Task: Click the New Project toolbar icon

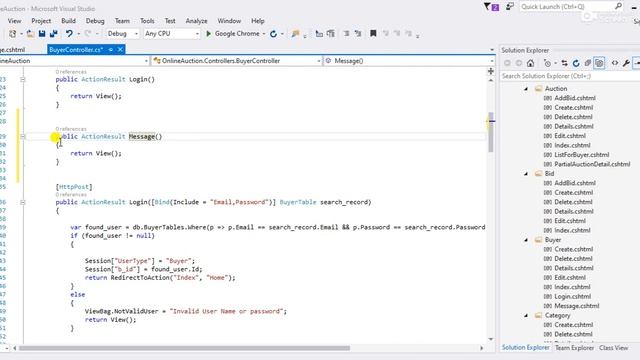Action: click(x=13, y=34)
